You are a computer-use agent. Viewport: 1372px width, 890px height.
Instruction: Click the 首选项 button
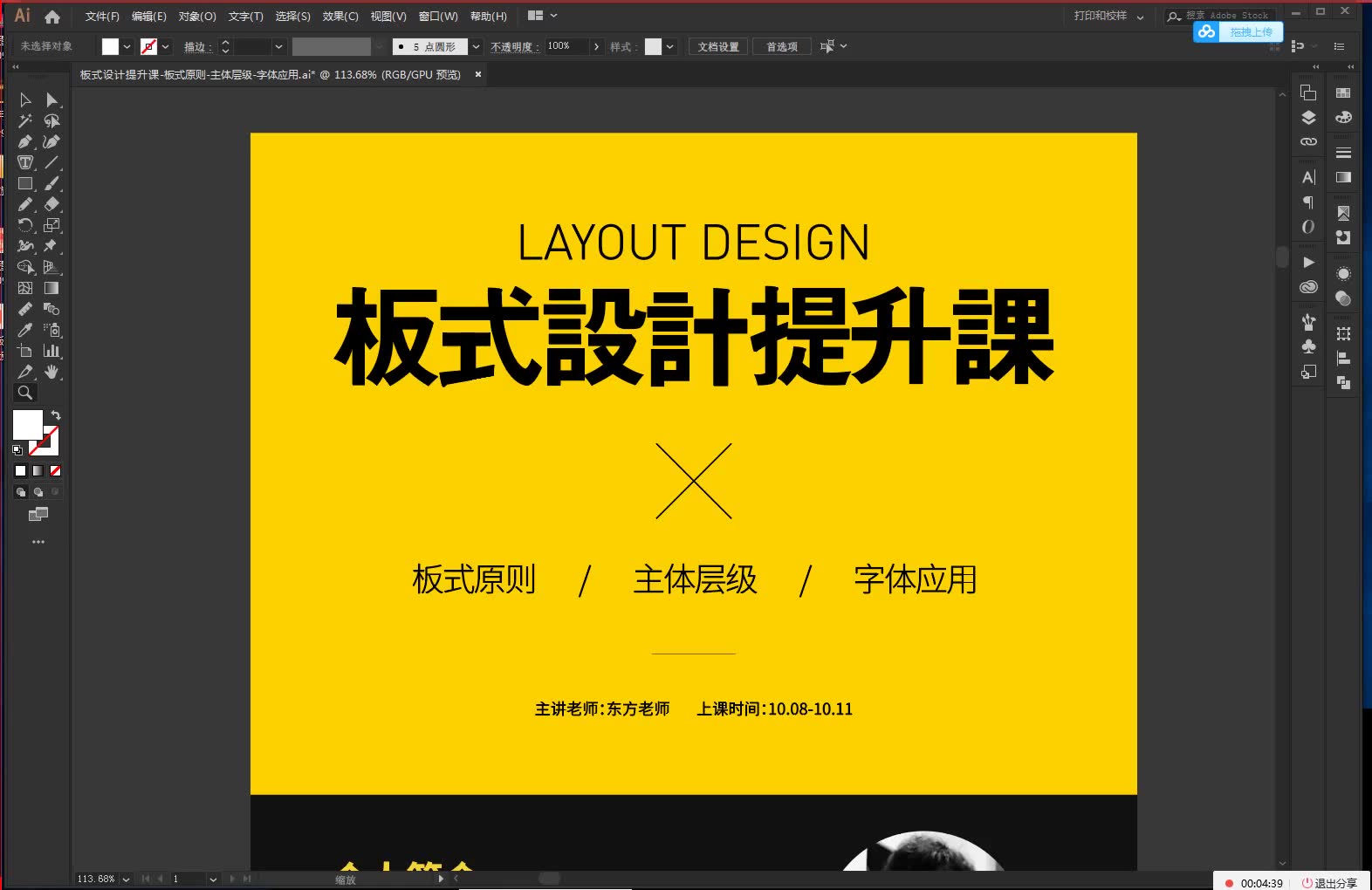pos(782,47)
